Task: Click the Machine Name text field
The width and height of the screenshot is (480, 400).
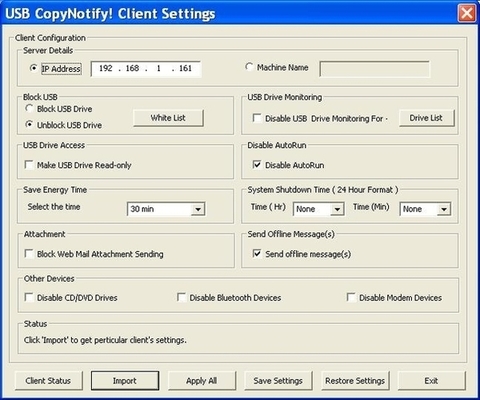Action: tap(374, 69)
